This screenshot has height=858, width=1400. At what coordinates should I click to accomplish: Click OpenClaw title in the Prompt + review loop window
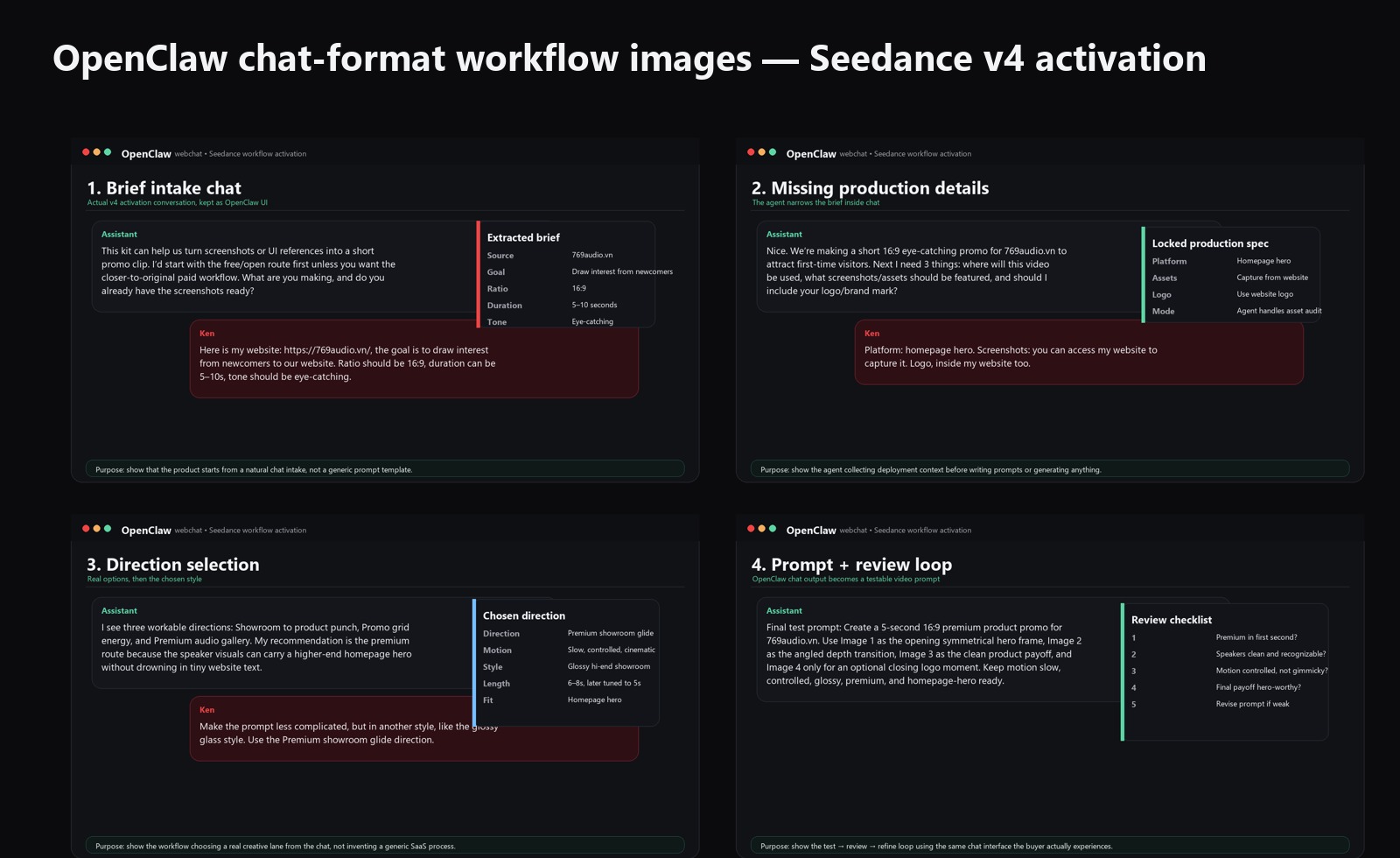[x=811, y=531]
